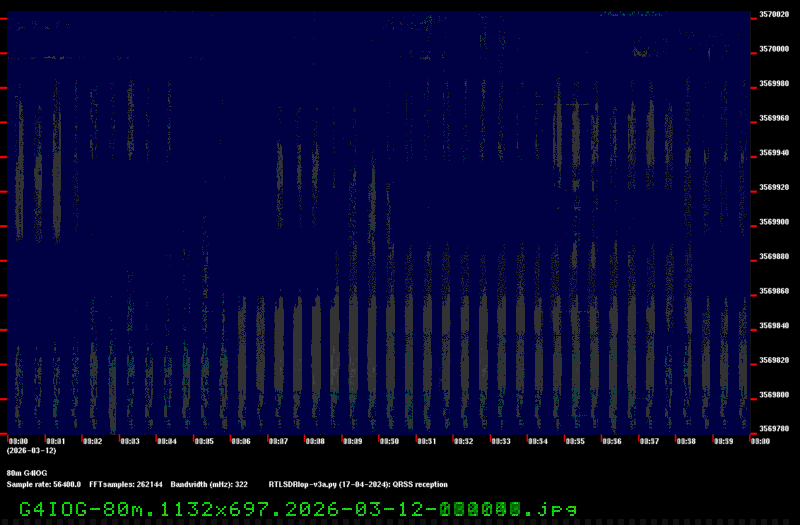This screenshot has width=800, height=525.
Task: Click the 00:02 time axis label
Action: [x=92, y=441]
